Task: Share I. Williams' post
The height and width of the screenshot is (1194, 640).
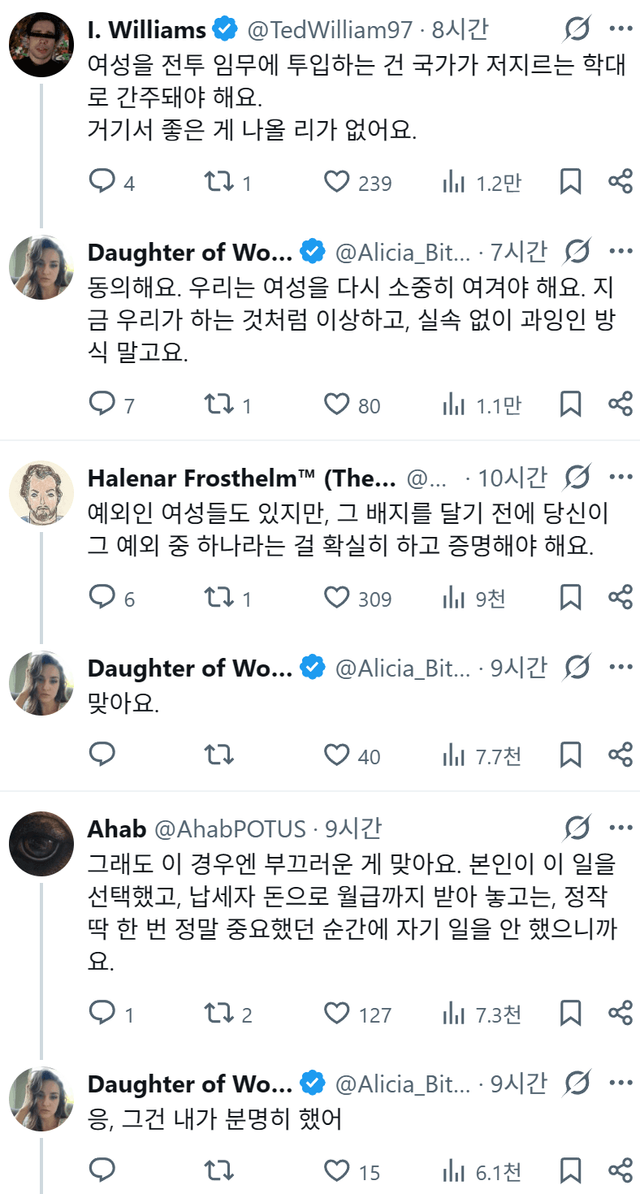Action: click(620, 182)
